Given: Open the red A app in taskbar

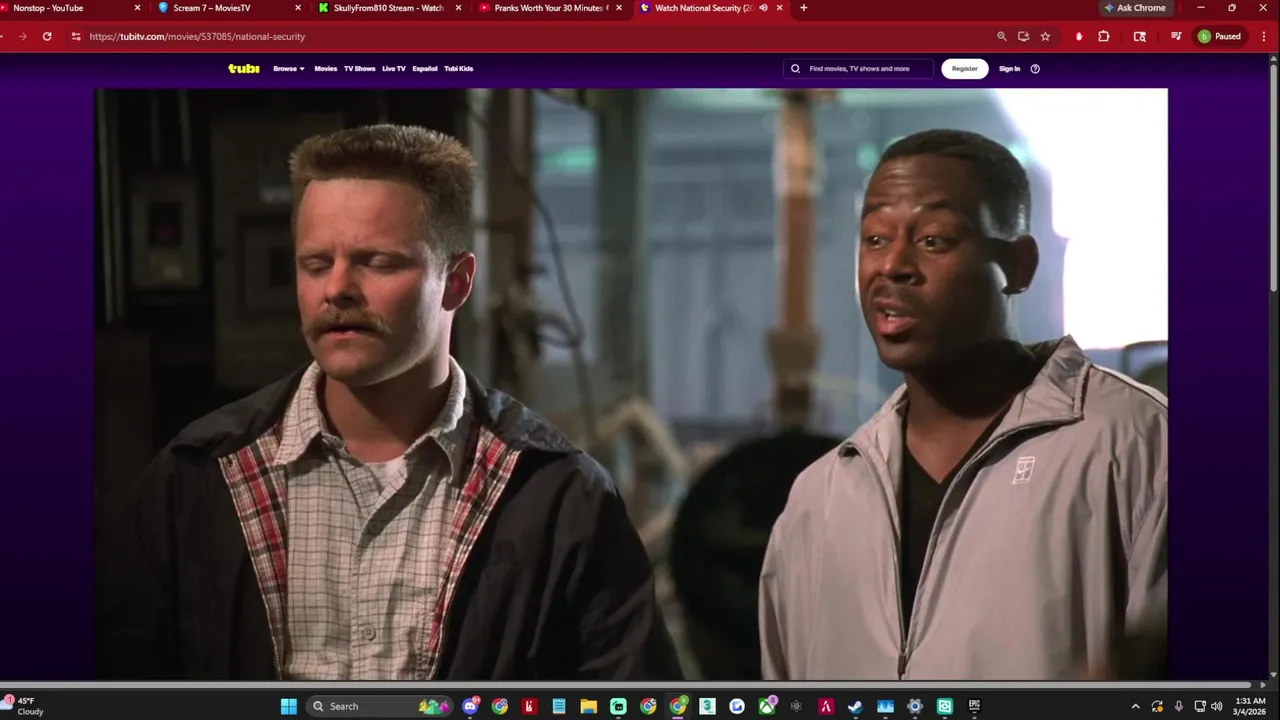Looking at the screenshot, I should tap(826, 706).
